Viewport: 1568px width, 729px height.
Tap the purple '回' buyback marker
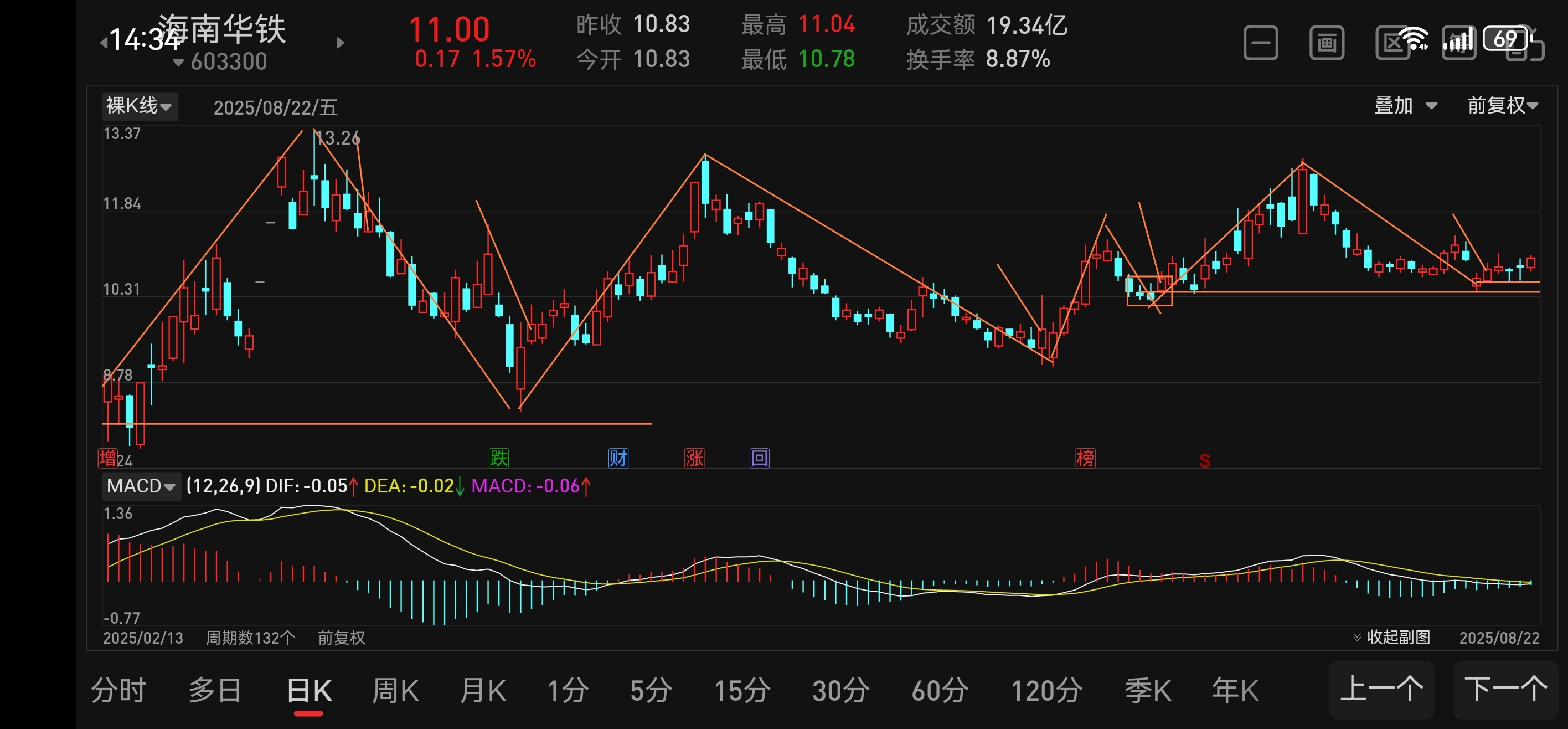(x=759, y=458)
